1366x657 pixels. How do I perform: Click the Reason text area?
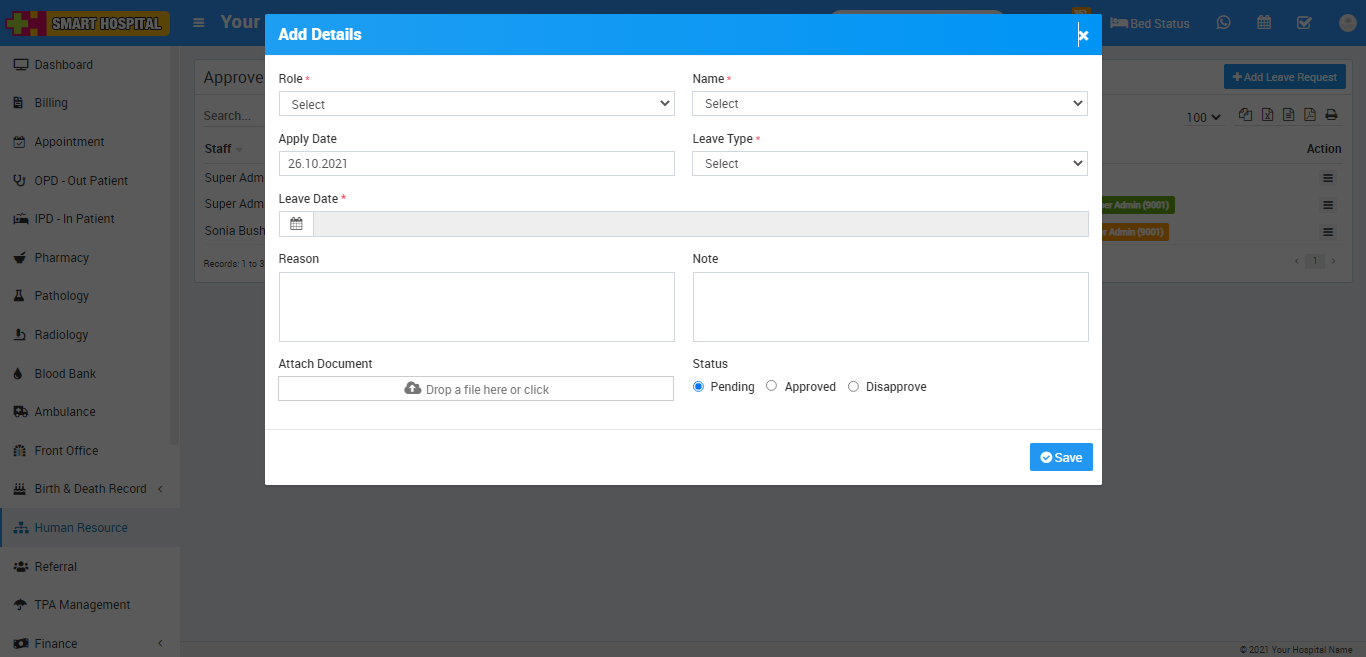(x=476, y=307)
